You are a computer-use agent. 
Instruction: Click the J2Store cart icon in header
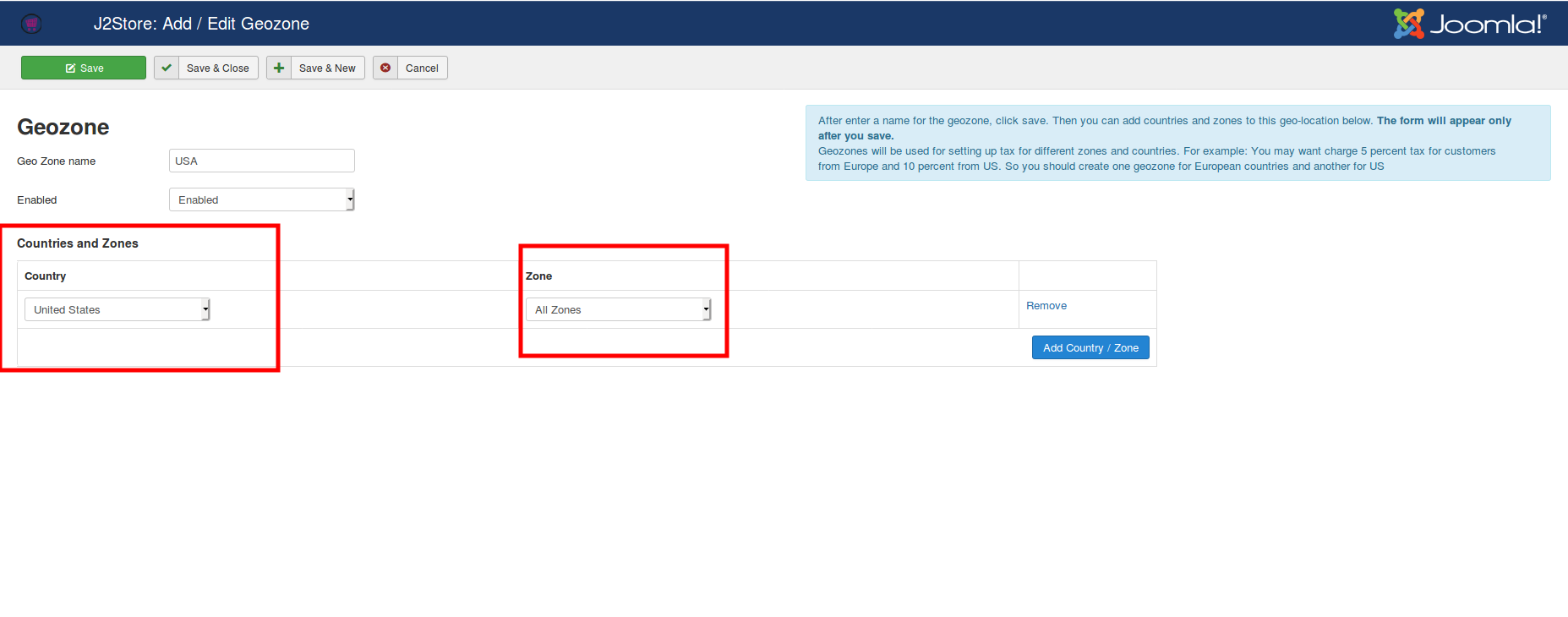tap(31, 24)
